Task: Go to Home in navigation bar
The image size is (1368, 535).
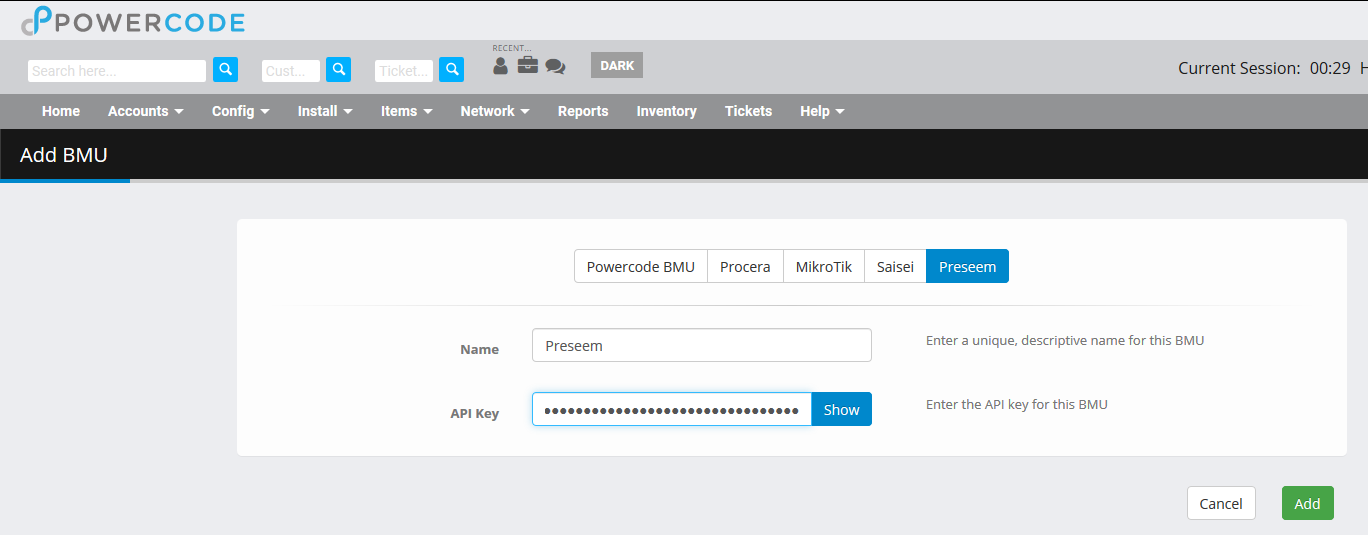Action: pyautogui.click(x=61, y=111)
